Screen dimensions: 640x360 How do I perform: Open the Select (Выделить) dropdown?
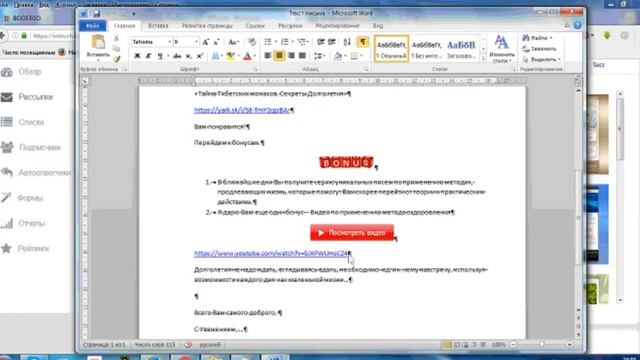(x=541, y=60)
